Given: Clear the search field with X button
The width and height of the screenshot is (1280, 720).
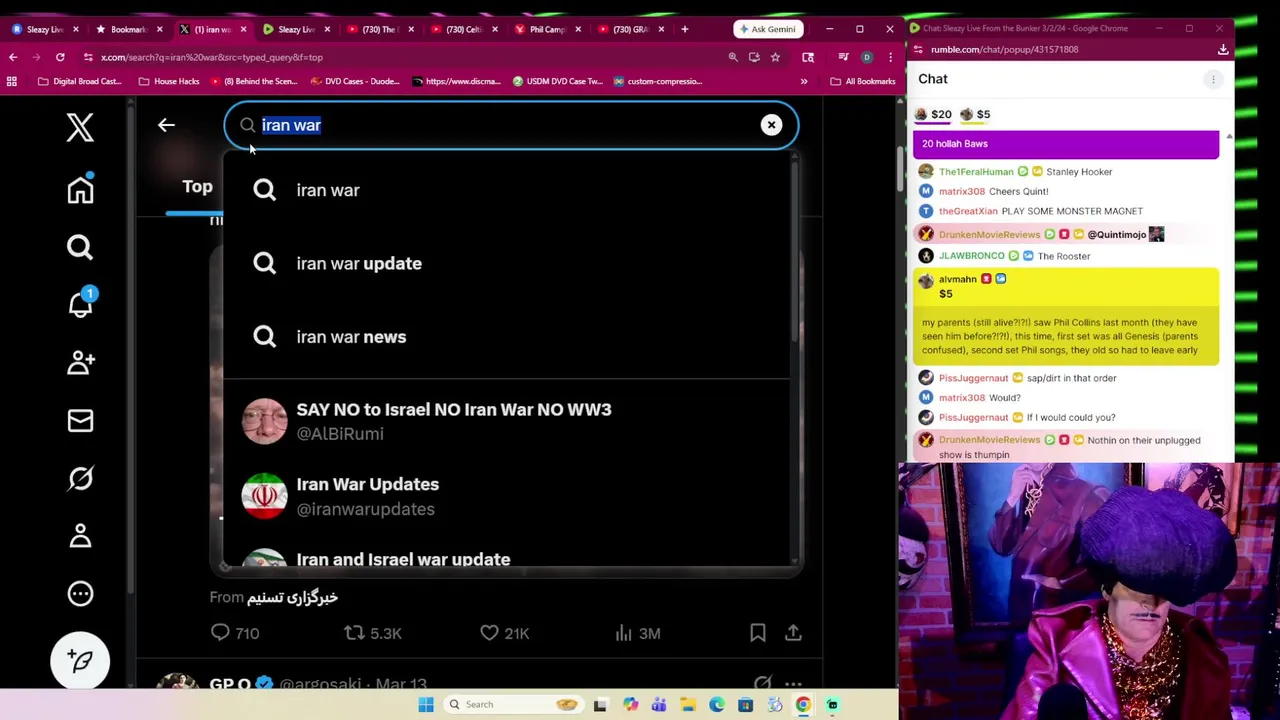Looking at the screenshot, I should 771,125.
